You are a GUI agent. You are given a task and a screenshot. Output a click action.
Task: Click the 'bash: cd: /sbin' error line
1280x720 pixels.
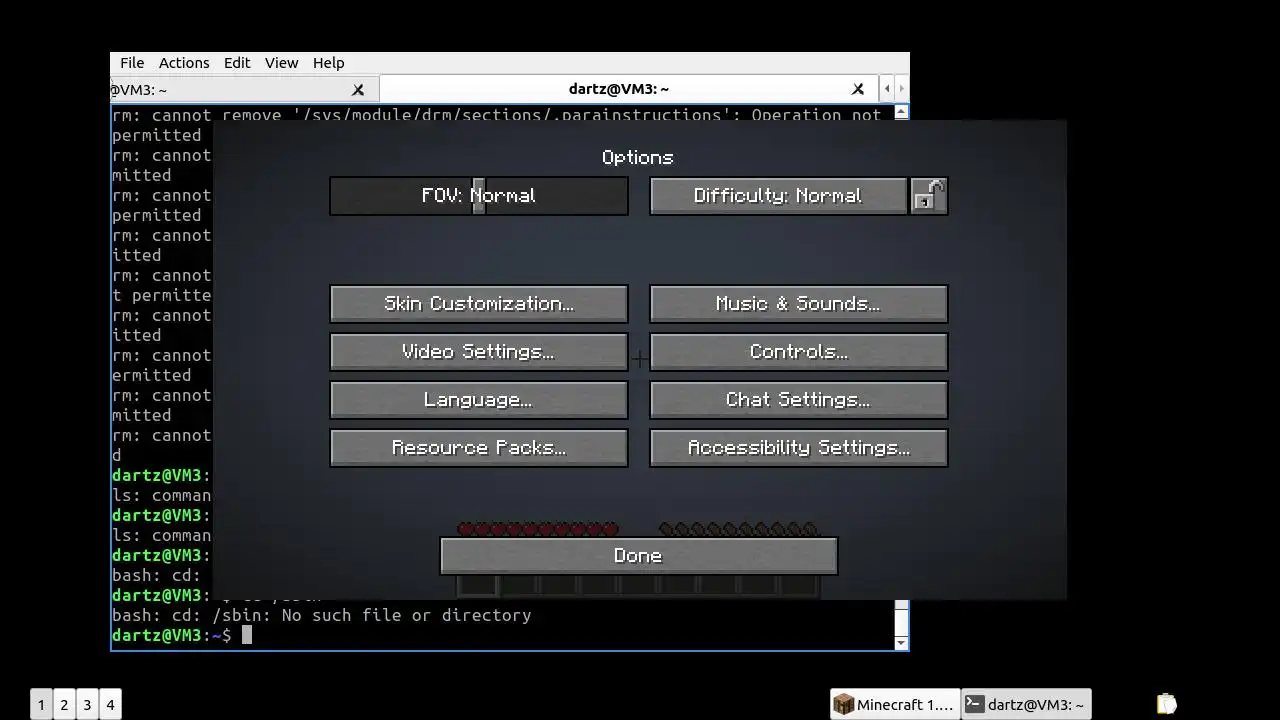tap(322, 615)
